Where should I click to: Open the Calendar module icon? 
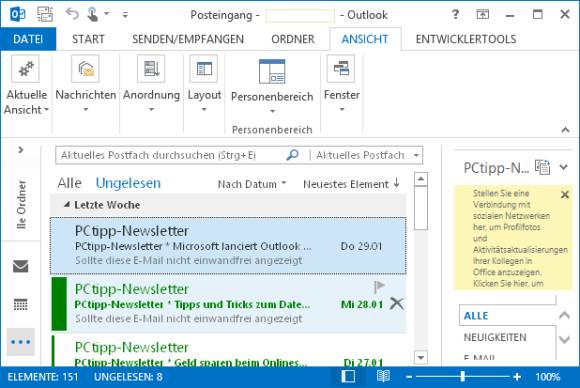tap(21, 304)
